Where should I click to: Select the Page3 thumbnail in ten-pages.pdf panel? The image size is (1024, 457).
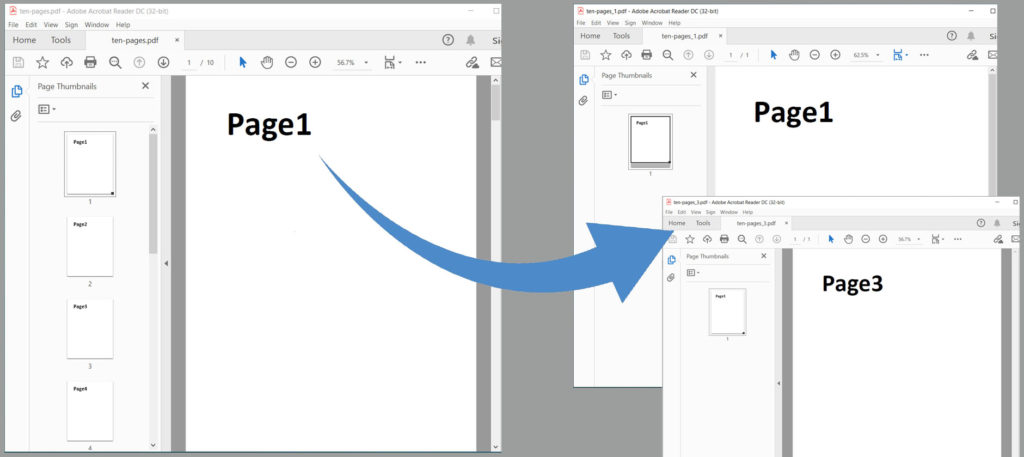click(89, 328)
